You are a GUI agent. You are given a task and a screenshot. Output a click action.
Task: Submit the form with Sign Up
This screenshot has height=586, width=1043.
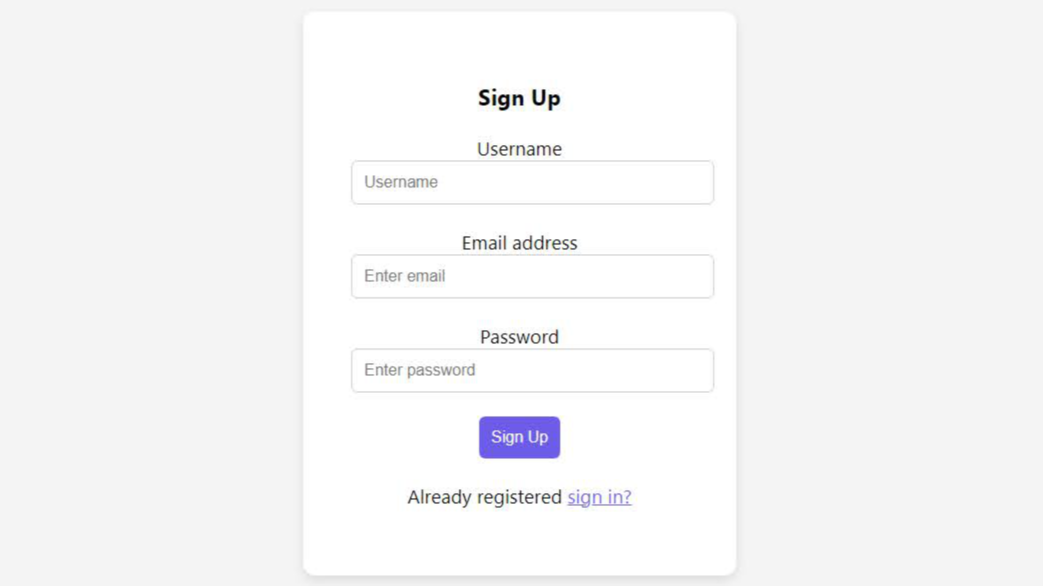pyautogui.click(x=519, y=437)
